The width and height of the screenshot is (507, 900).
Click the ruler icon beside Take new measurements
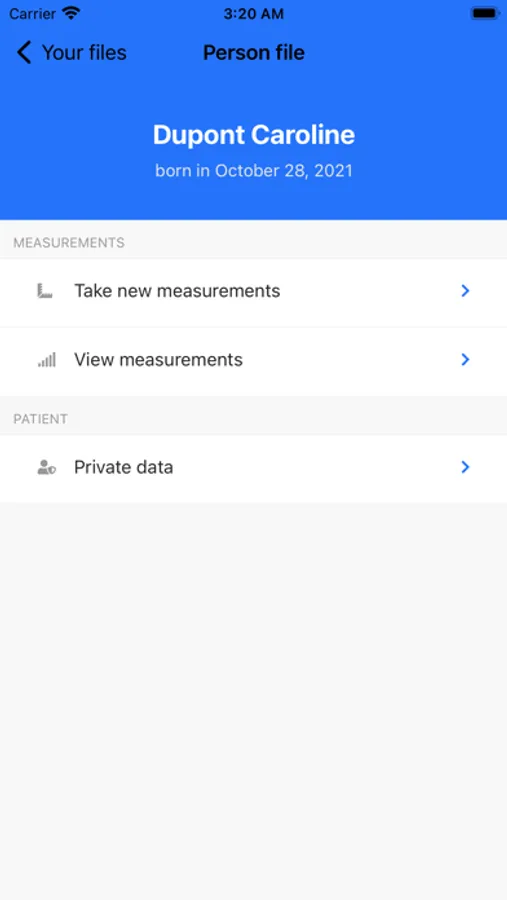(45, 291)
